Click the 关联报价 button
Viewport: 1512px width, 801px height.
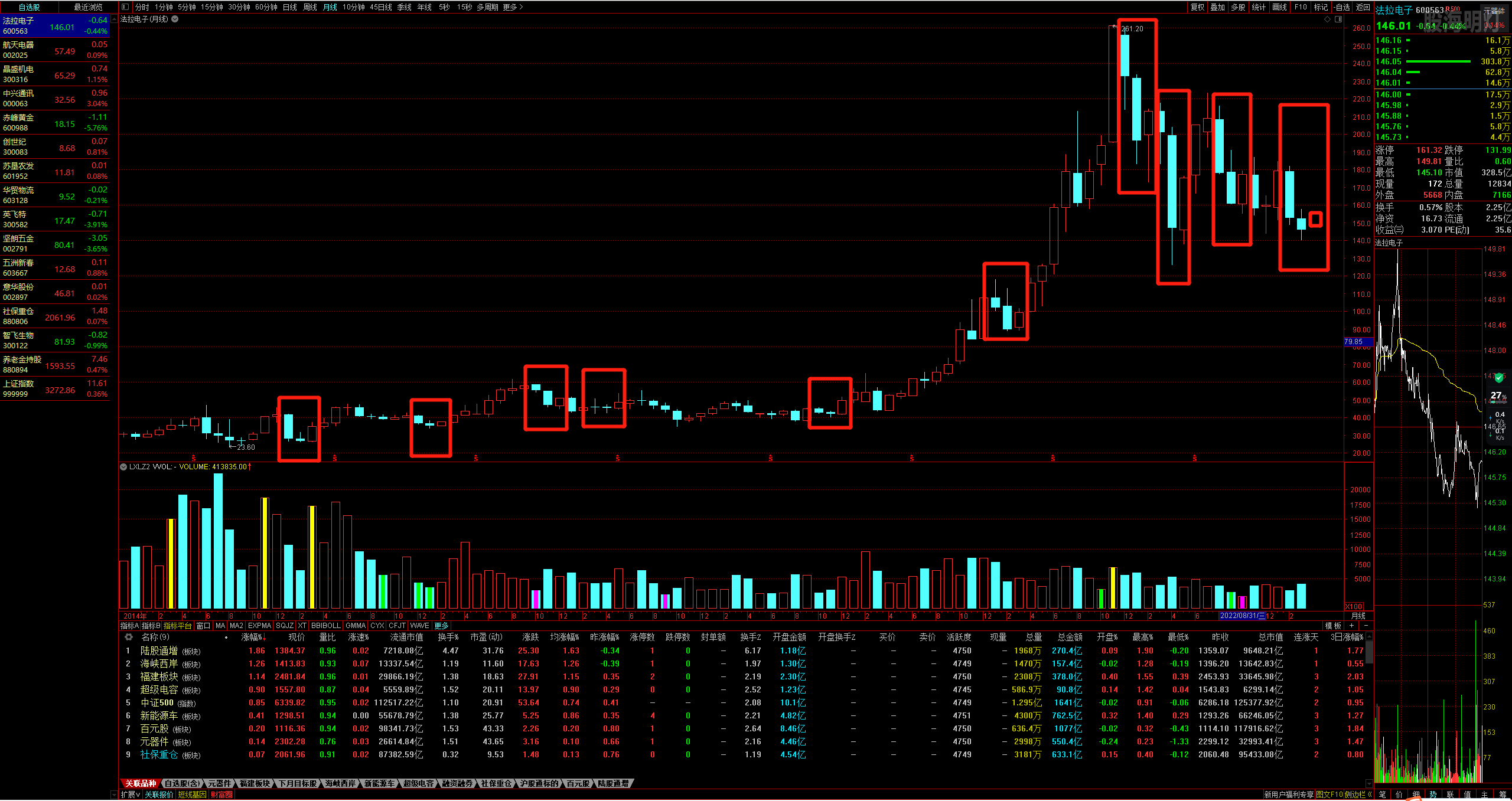click(x=159, y=795)
